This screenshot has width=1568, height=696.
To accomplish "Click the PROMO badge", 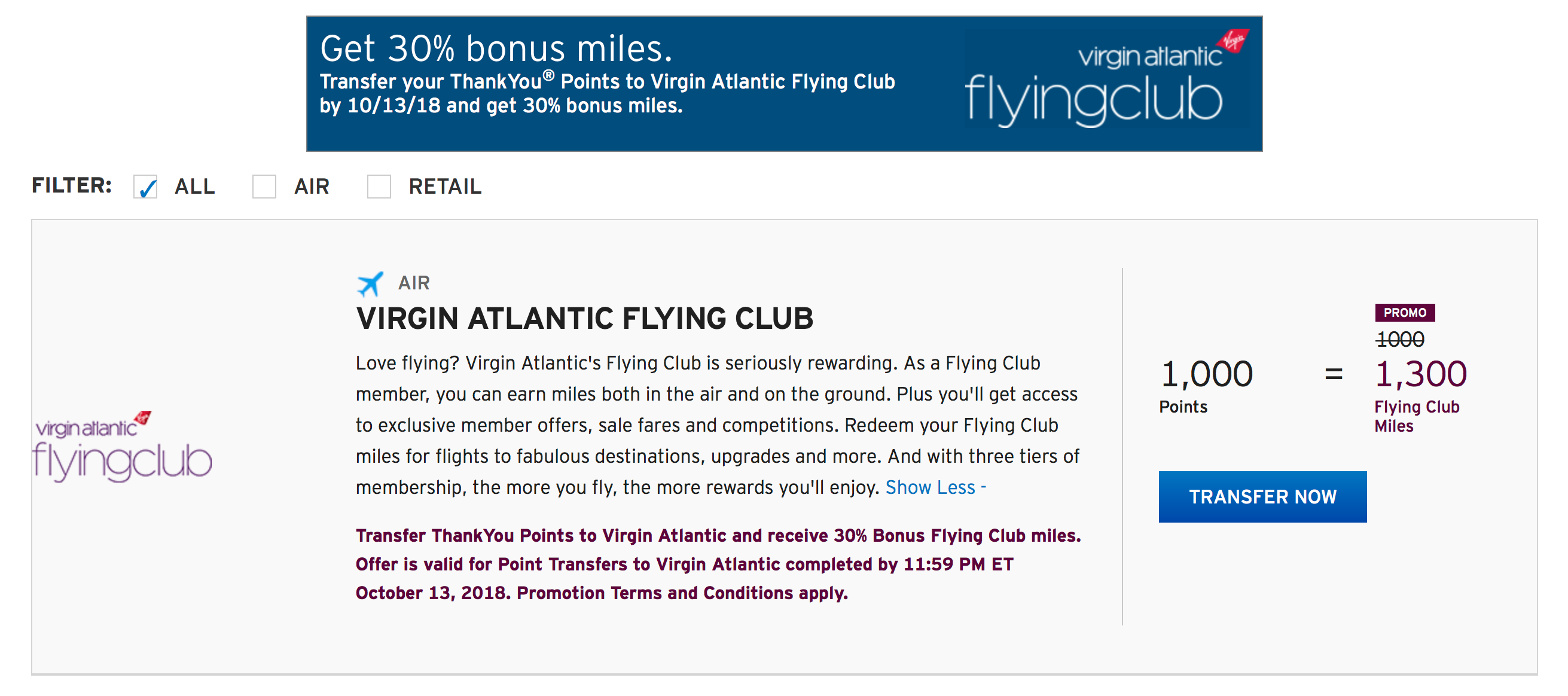I will 1404,313.
